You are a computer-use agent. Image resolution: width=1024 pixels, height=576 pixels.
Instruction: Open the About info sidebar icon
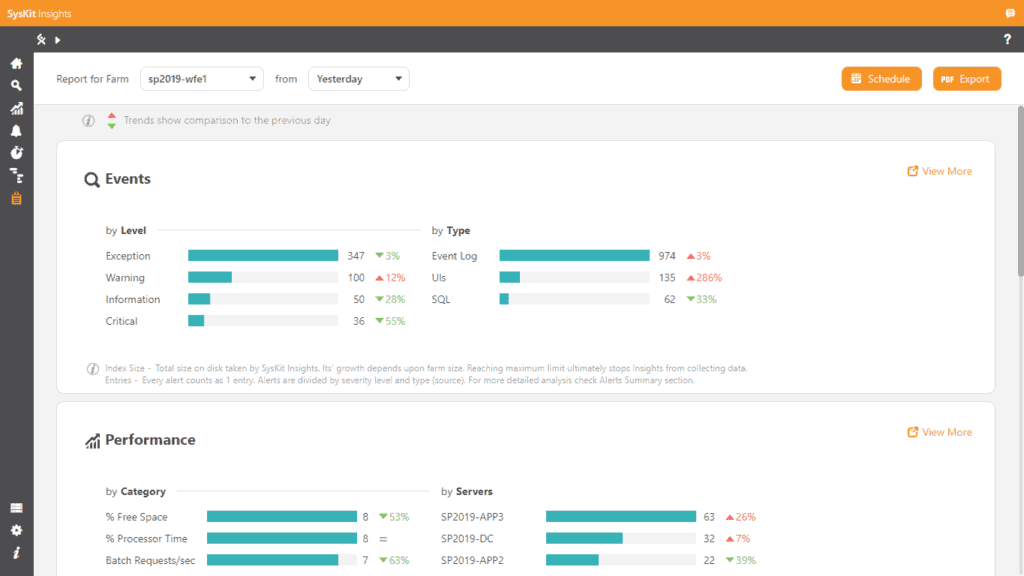tap(16, 553)
